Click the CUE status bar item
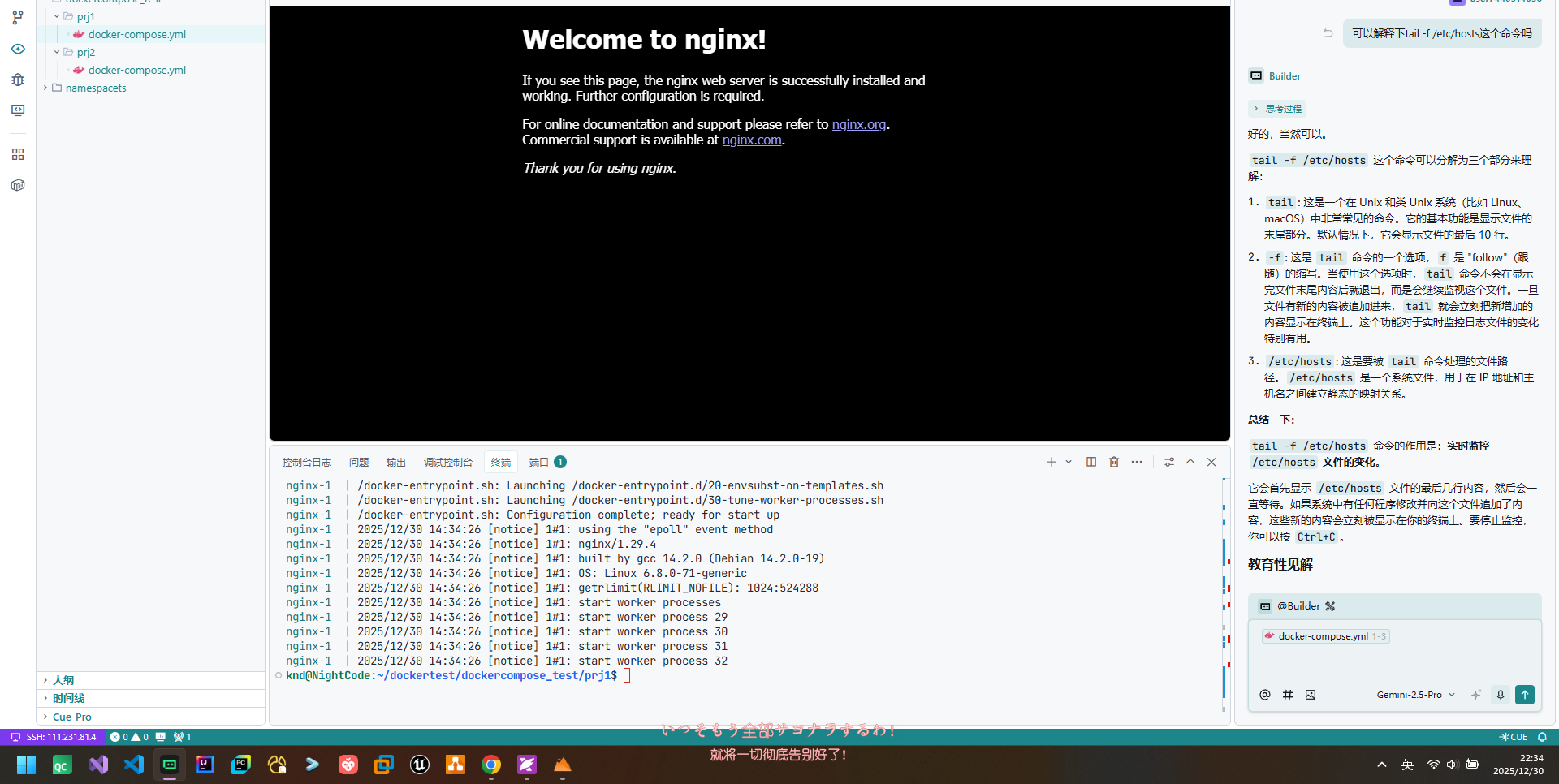 coord(1514,737)
